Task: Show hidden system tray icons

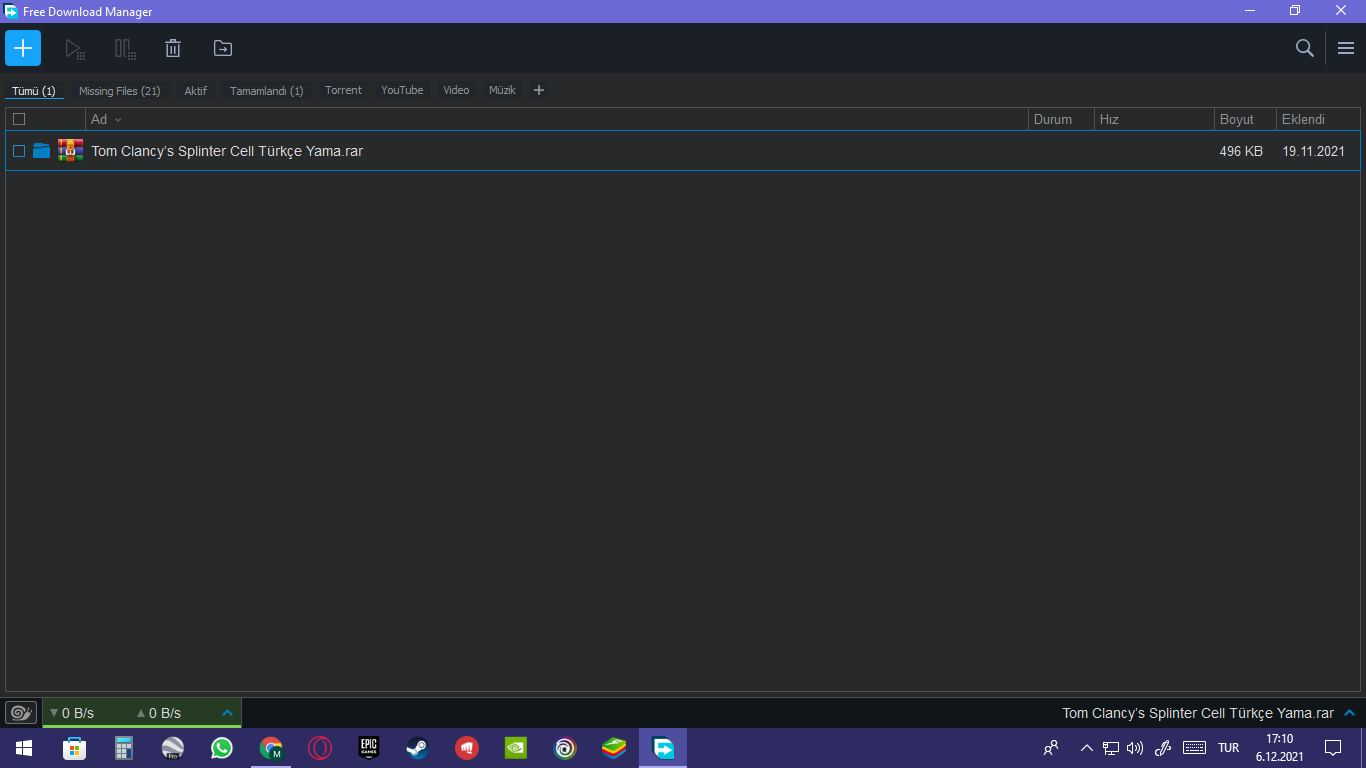Action: pos(1087,748)
